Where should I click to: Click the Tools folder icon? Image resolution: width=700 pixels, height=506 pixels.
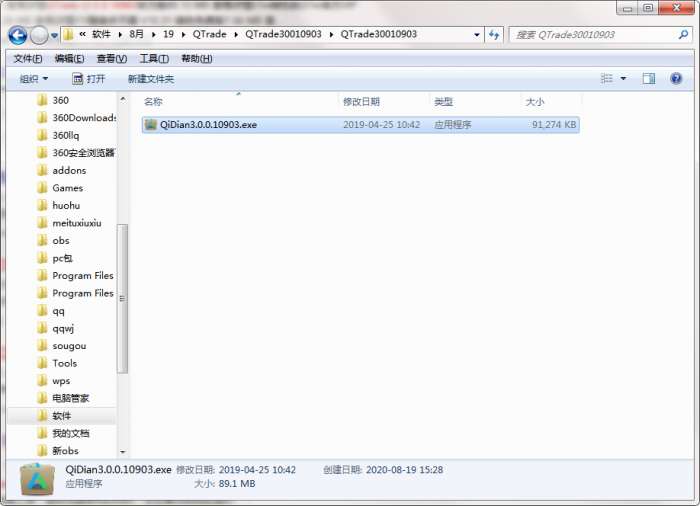coord(42,363)
